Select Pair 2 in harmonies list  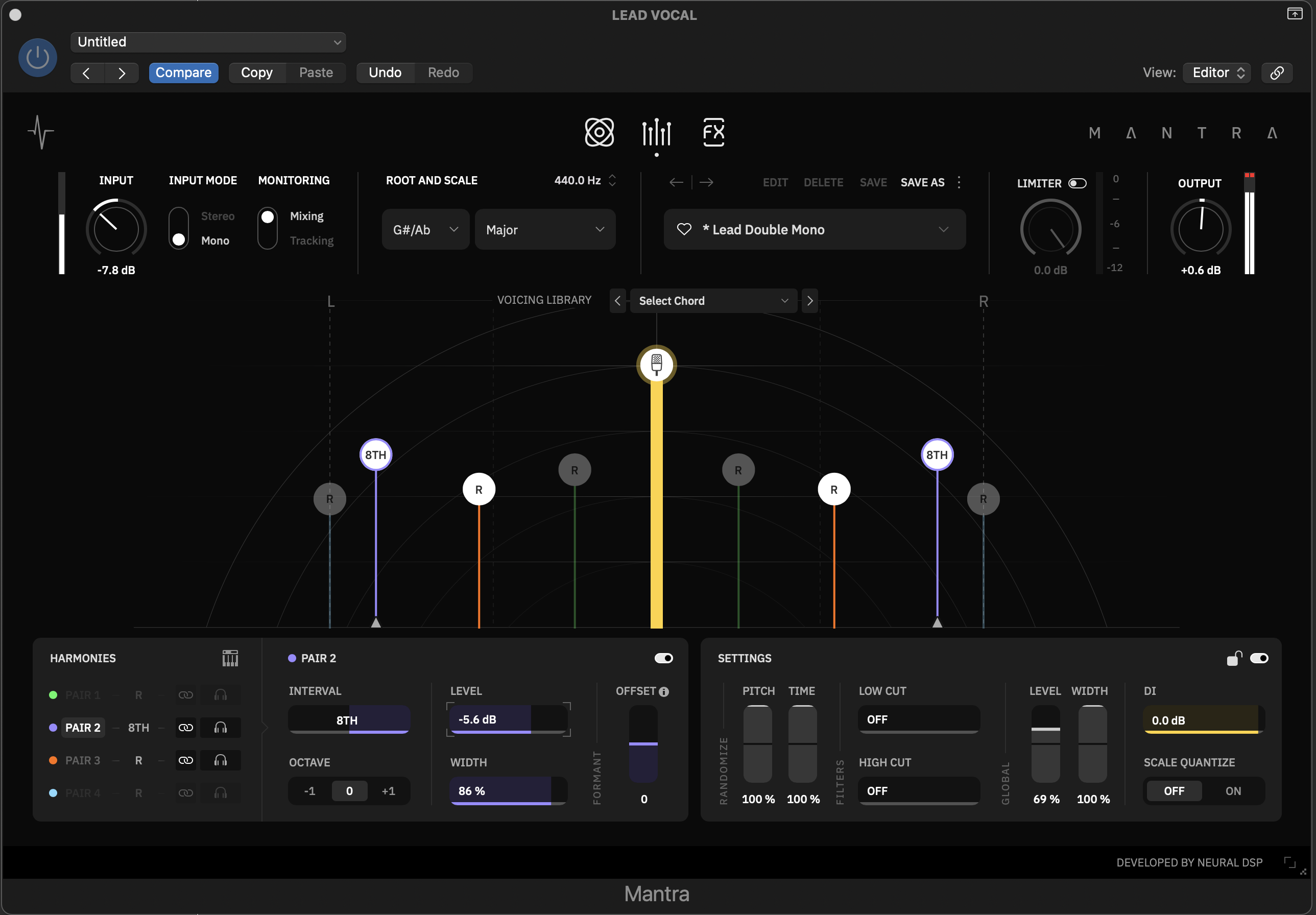click(x=83, y=728)
